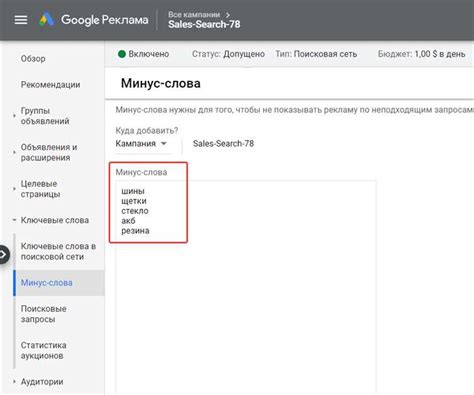Image resolution: width=474 pixels, height=395 pixels.
Task: Click the Sales-Search-78 campaign title
Action: [204, 25]
